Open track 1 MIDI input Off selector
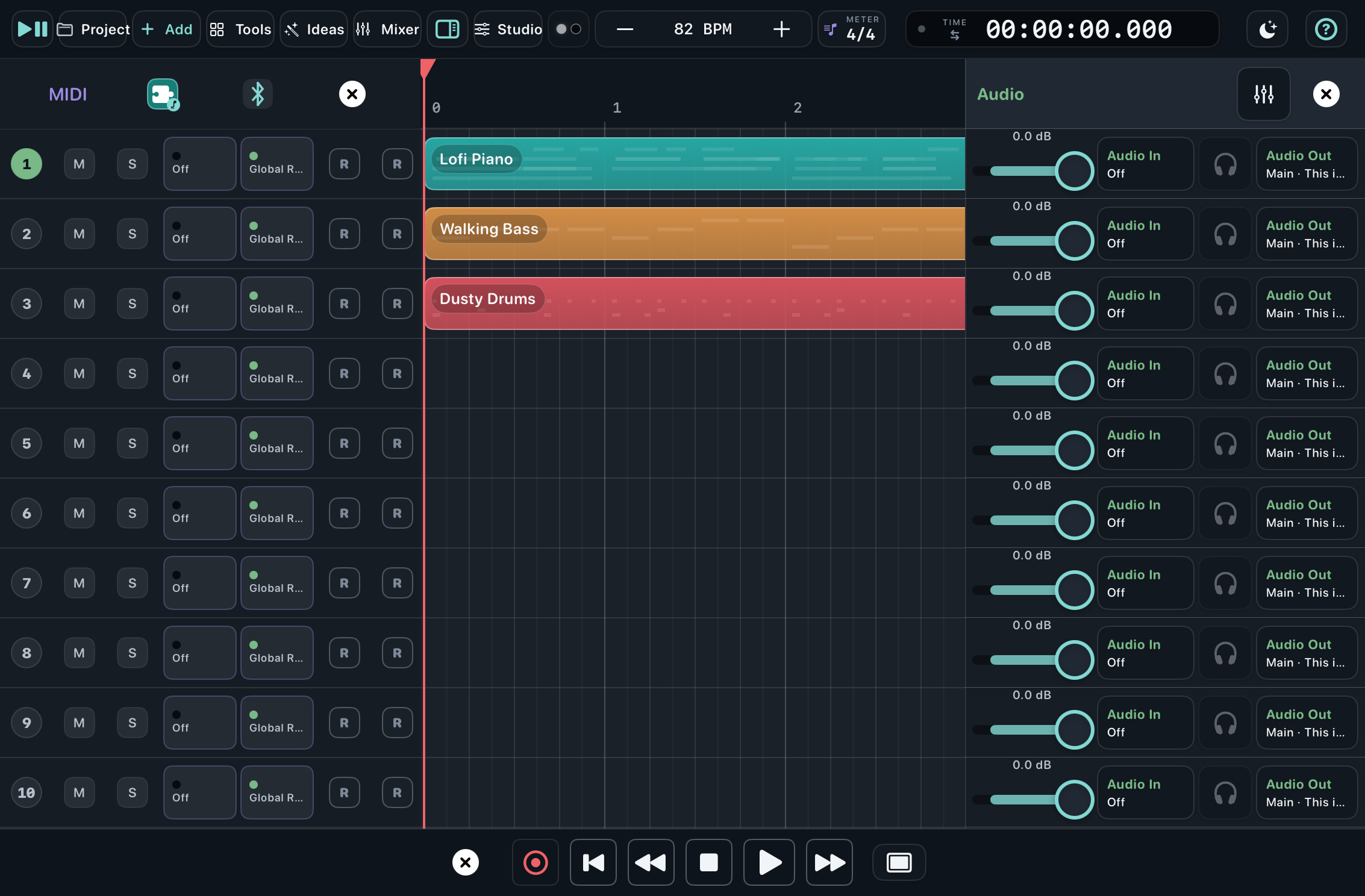The image size is (1365, 896). click(x=200, y=164)
